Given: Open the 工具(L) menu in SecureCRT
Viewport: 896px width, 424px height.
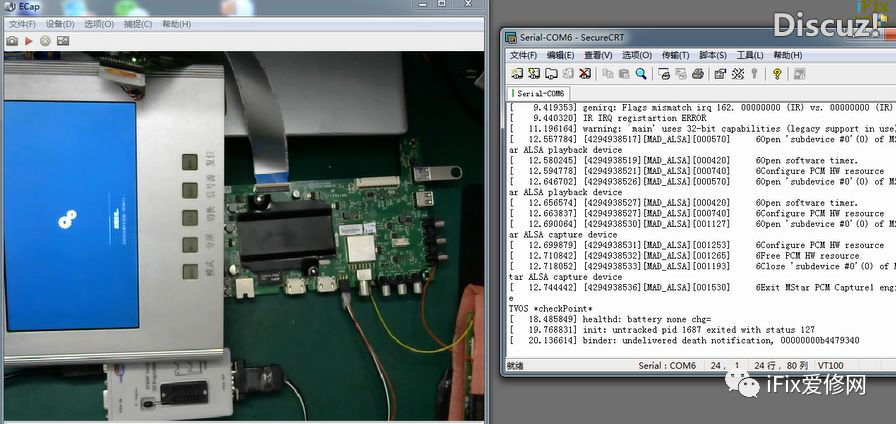Looking at the screenshot, I should (750, 55).
